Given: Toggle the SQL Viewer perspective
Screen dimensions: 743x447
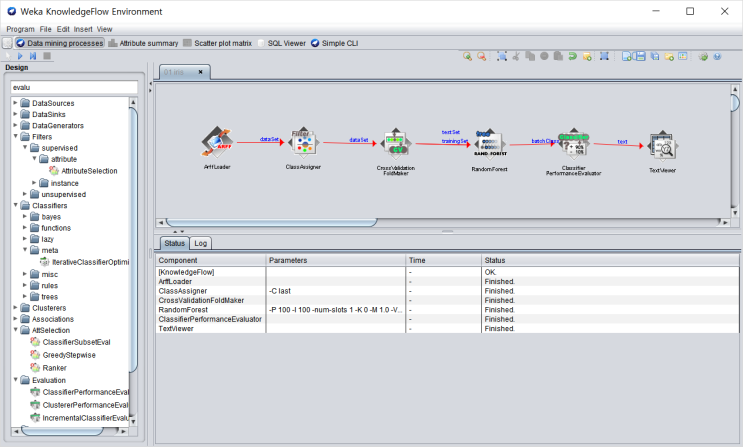Looking at the screenshot, I should 282,43.
